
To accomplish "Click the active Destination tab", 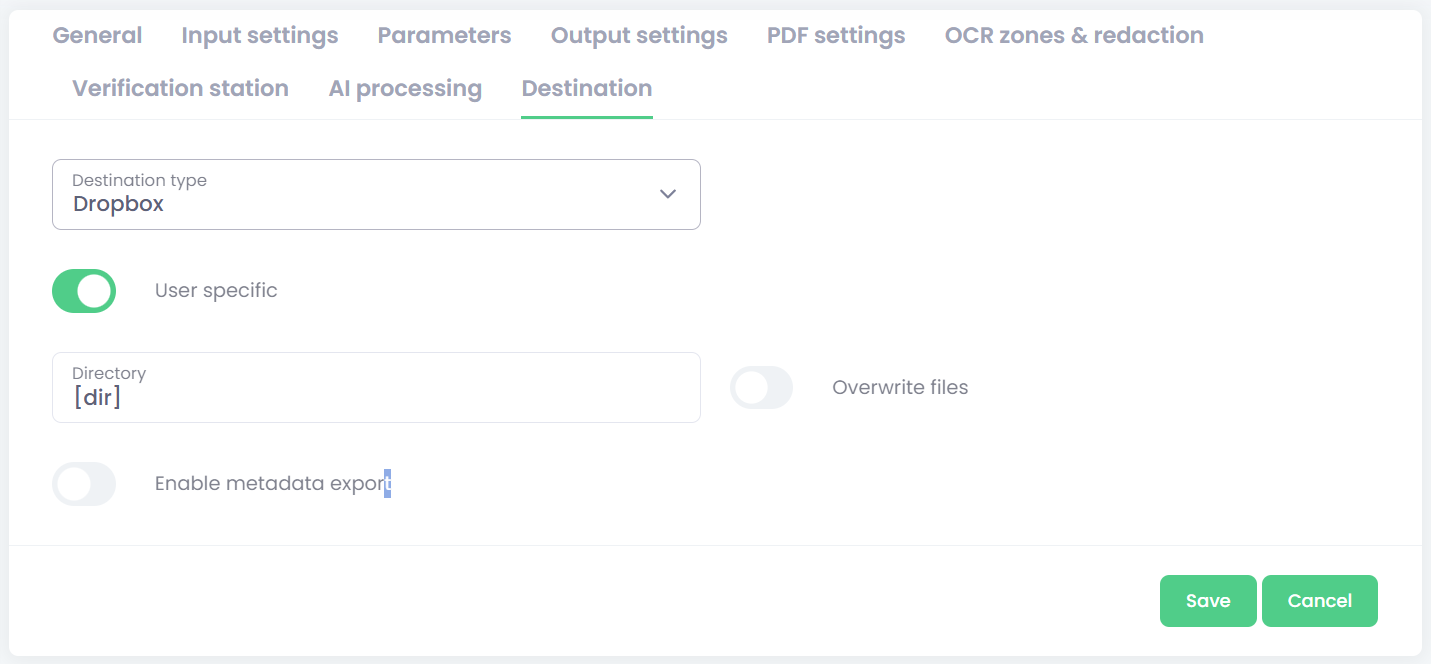I will click(x=587, y=89).
